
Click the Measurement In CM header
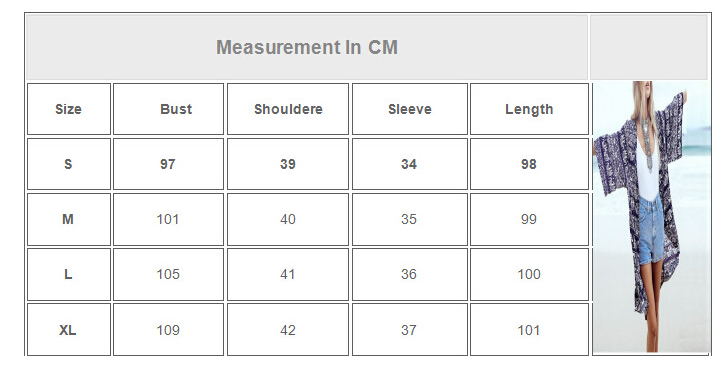307,47
